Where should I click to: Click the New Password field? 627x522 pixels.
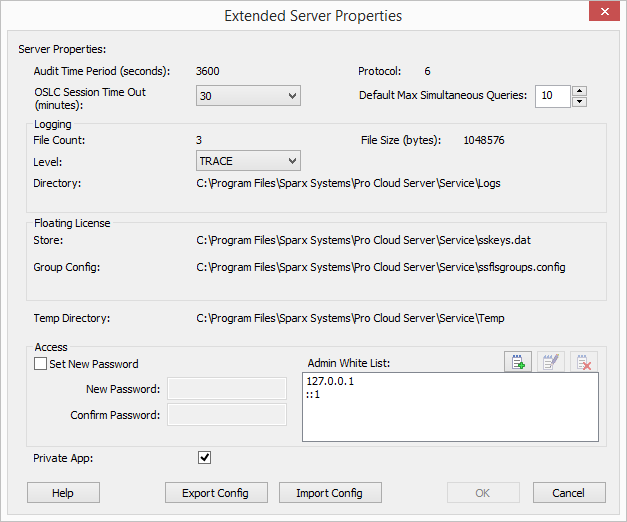[227, 388]
